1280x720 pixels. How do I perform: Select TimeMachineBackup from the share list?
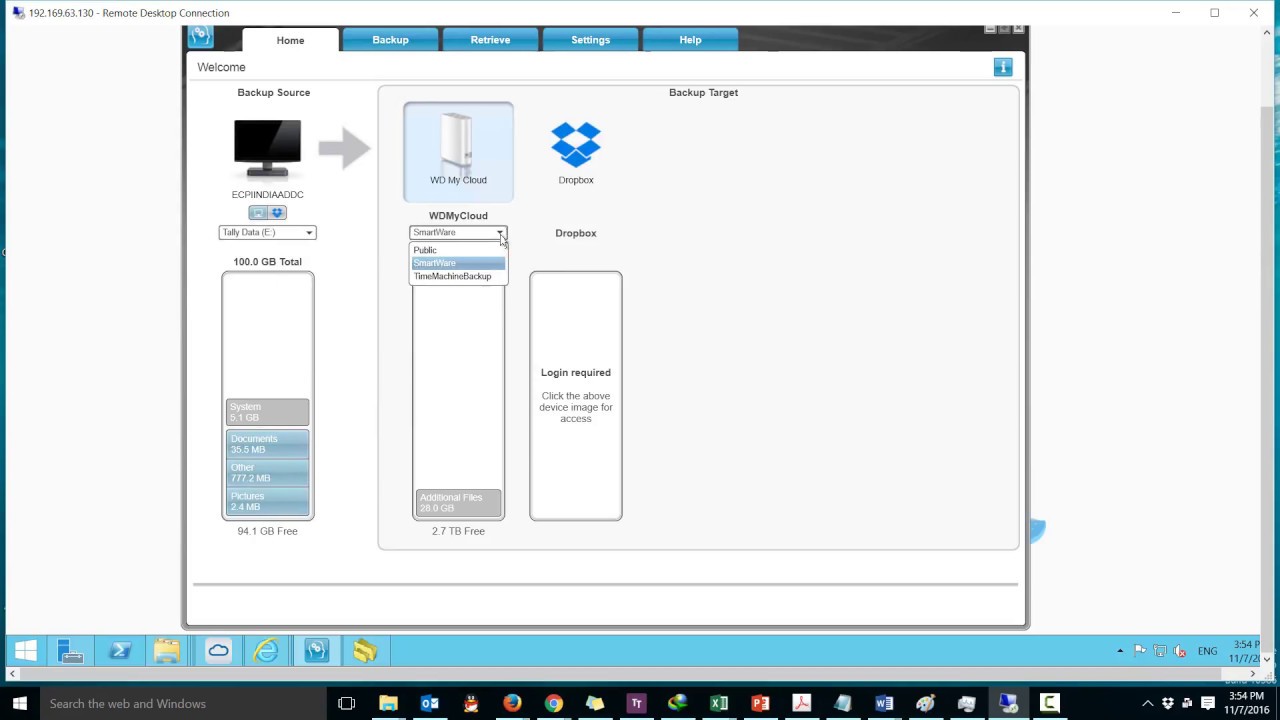click(452, 276)
